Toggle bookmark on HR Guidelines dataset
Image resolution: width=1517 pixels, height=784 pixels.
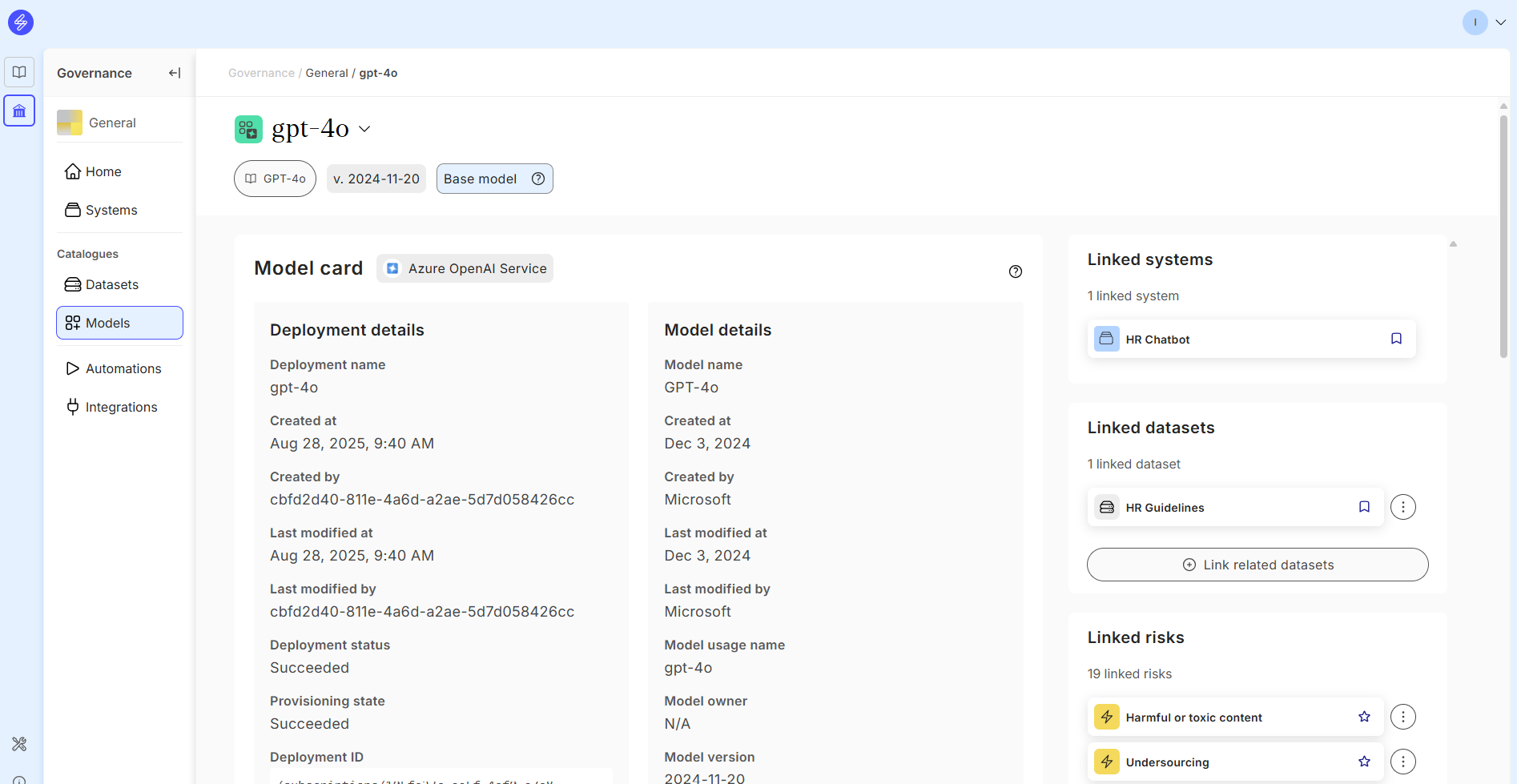[1364, 507]
